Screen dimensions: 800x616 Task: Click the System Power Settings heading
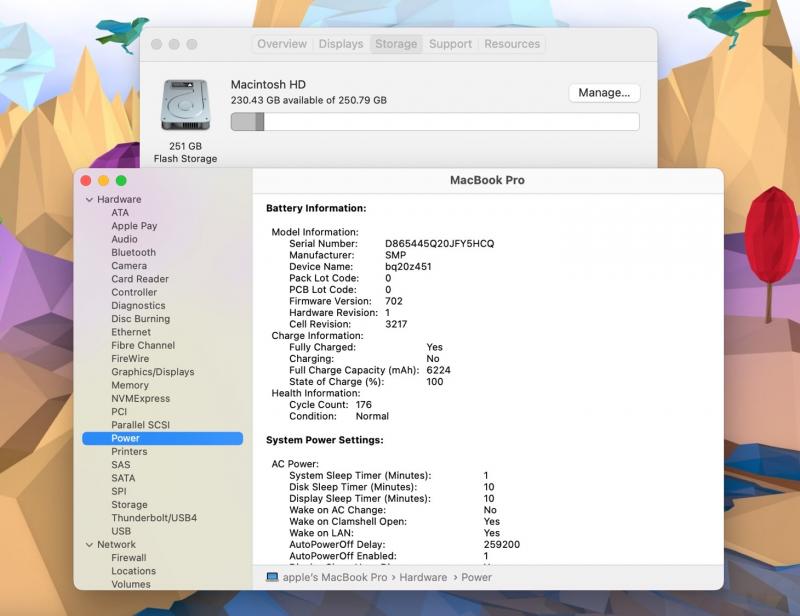(x=324, y=440)
